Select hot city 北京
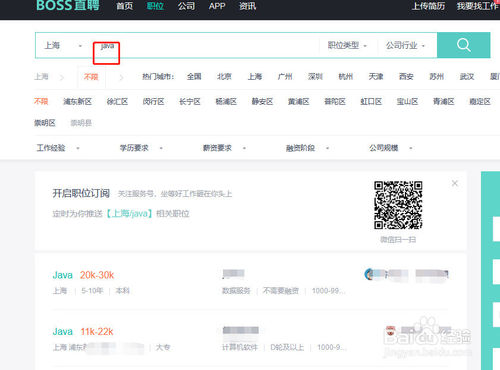The height and width of the screenshot is (370, 500). pos(224,77)
